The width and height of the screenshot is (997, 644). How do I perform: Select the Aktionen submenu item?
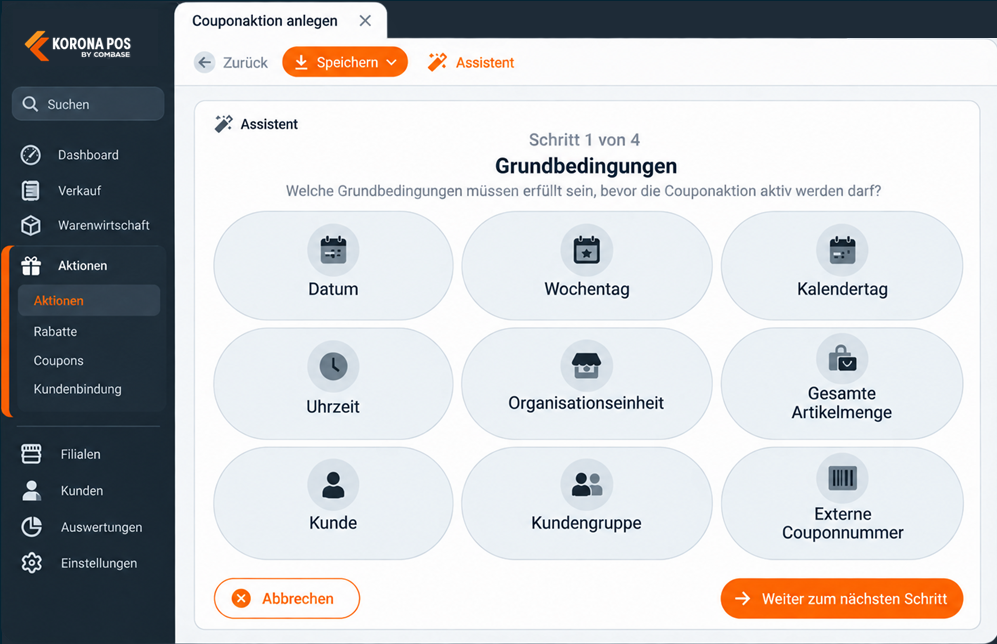coord(88,301)
